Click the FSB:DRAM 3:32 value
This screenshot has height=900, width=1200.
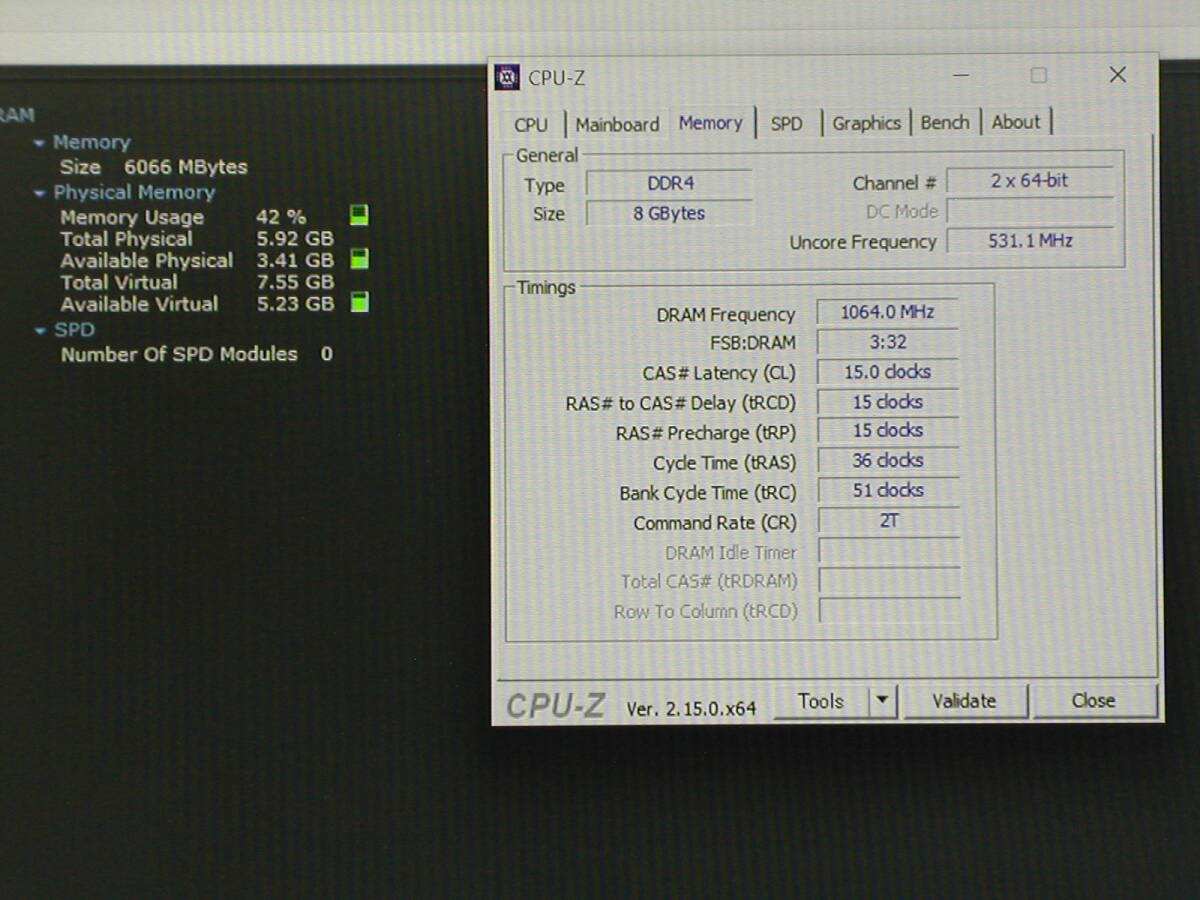(x=887, y=342)
